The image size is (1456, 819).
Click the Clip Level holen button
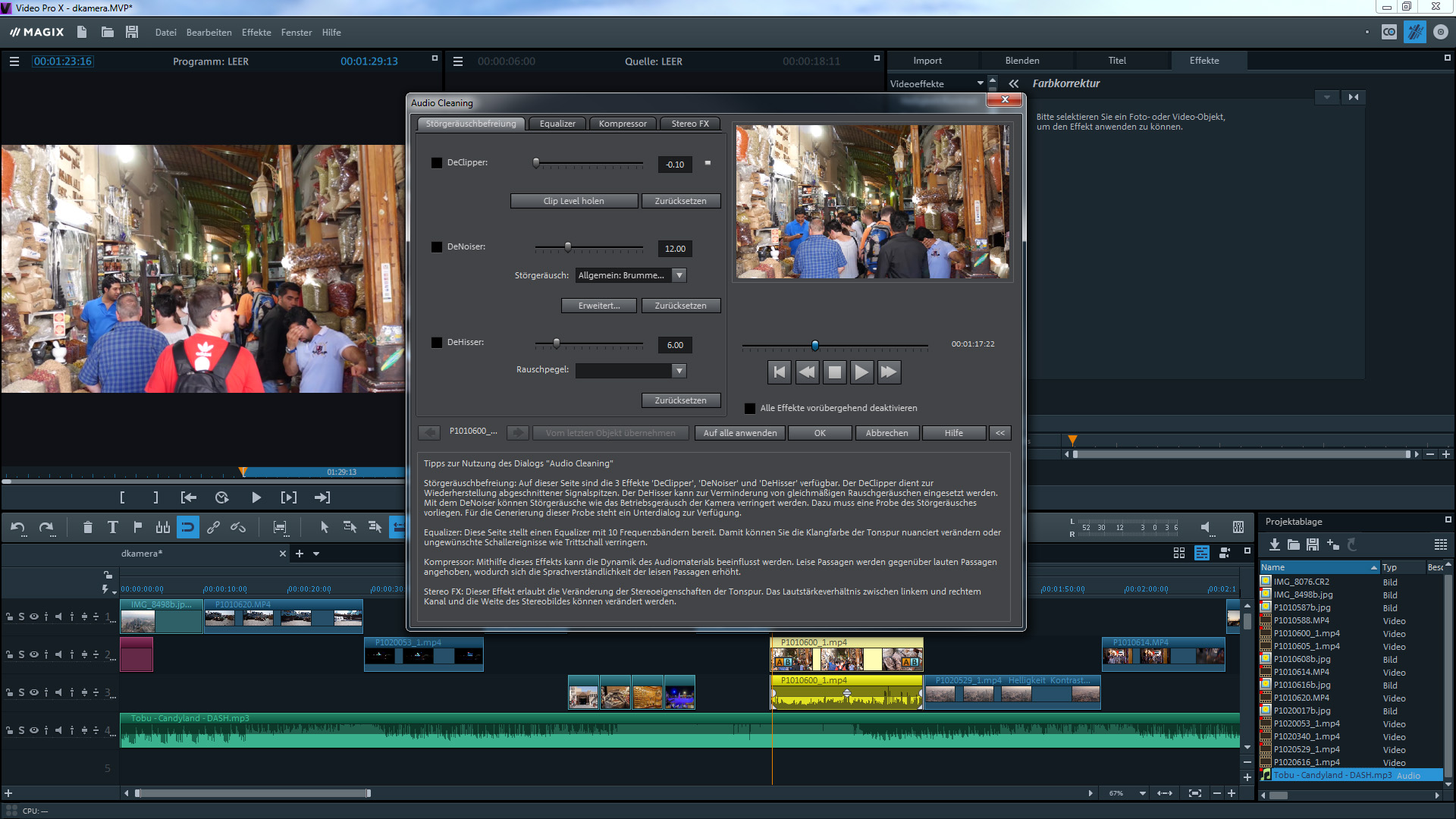tap(574, 201)
